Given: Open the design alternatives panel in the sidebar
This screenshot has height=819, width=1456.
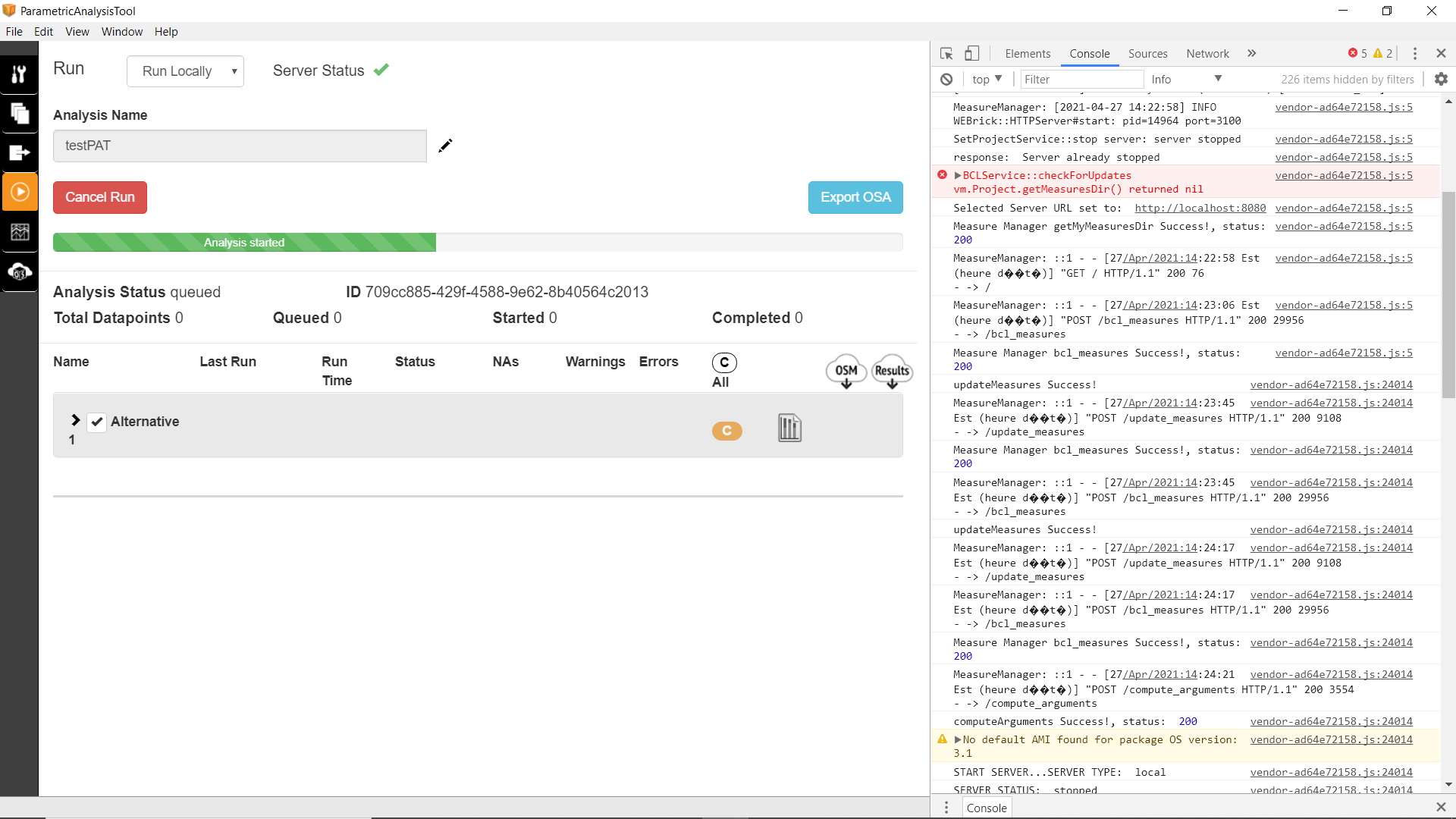Looking at the screenshot, I should (x=20, y=114).
